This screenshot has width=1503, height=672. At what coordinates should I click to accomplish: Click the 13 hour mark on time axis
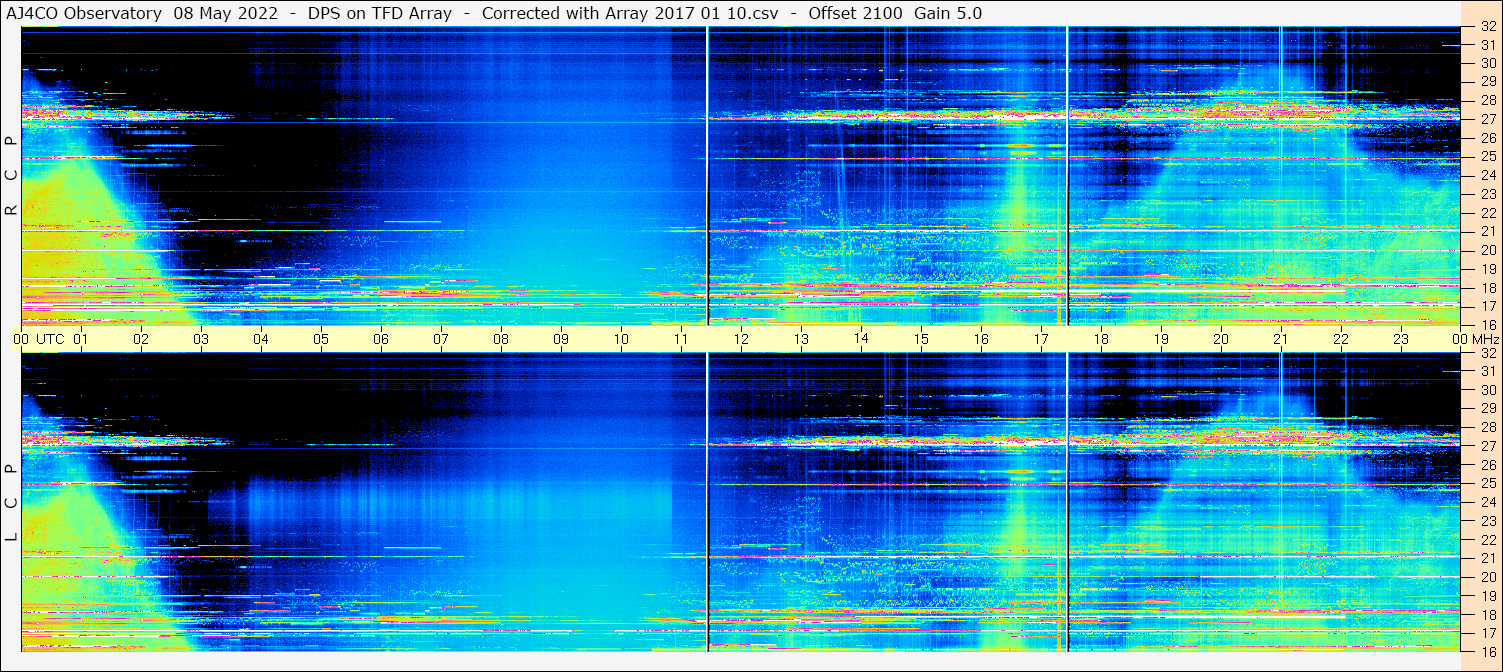click(801, 339)
